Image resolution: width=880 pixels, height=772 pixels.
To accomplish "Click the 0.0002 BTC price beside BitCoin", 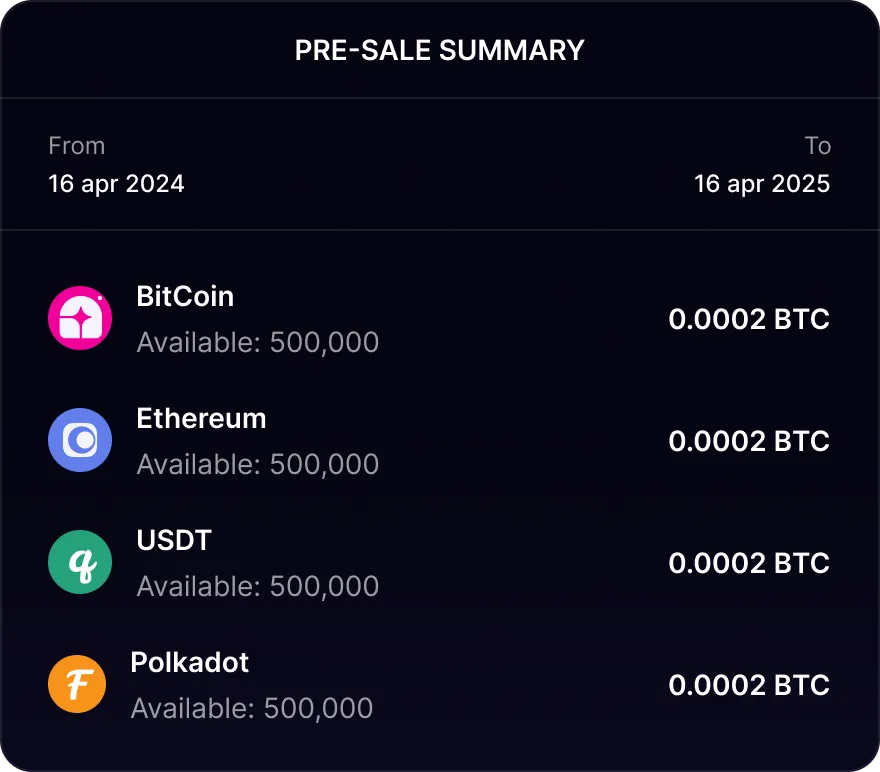I will pos(748,319).
